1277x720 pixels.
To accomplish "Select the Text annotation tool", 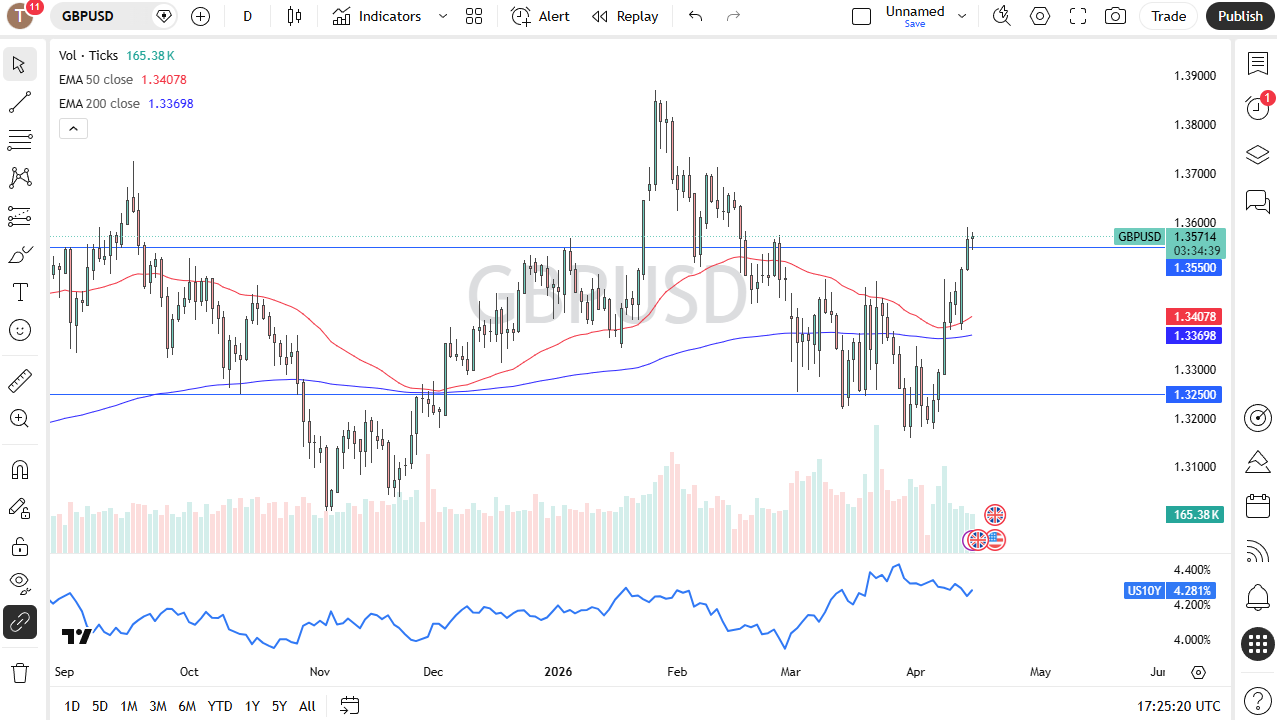I will pos(19,292).
